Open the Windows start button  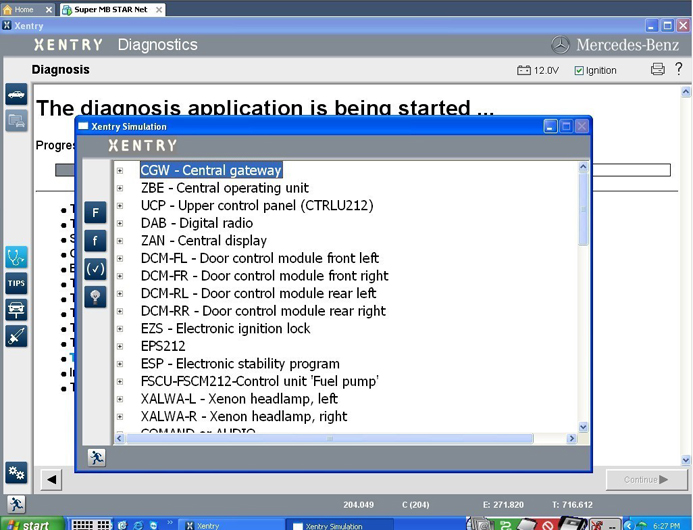32,524
